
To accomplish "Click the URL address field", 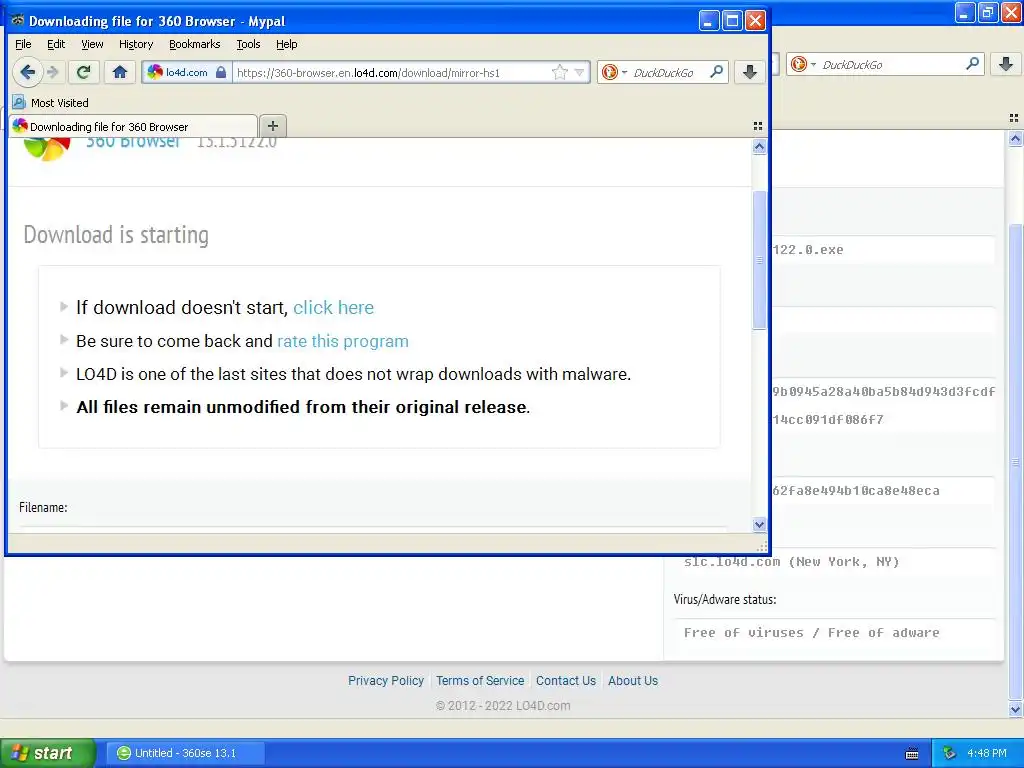I will 392,72.
